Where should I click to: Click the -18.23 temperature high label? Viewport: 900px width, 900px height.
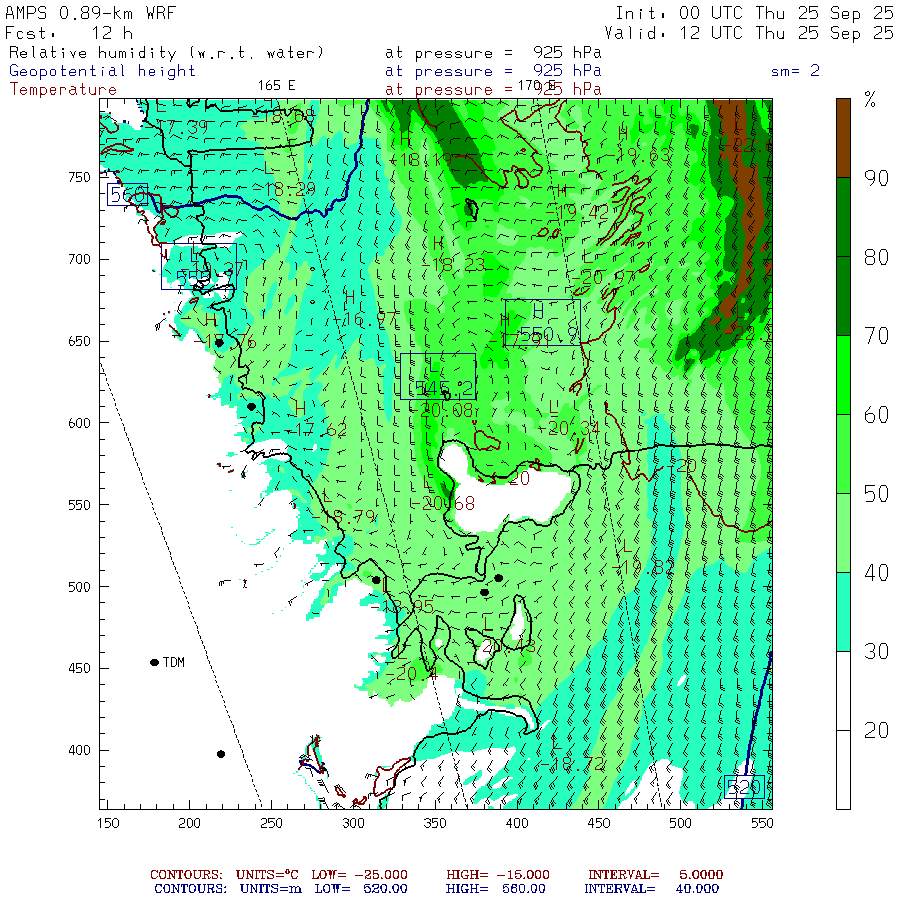click(x=453, y=265)
